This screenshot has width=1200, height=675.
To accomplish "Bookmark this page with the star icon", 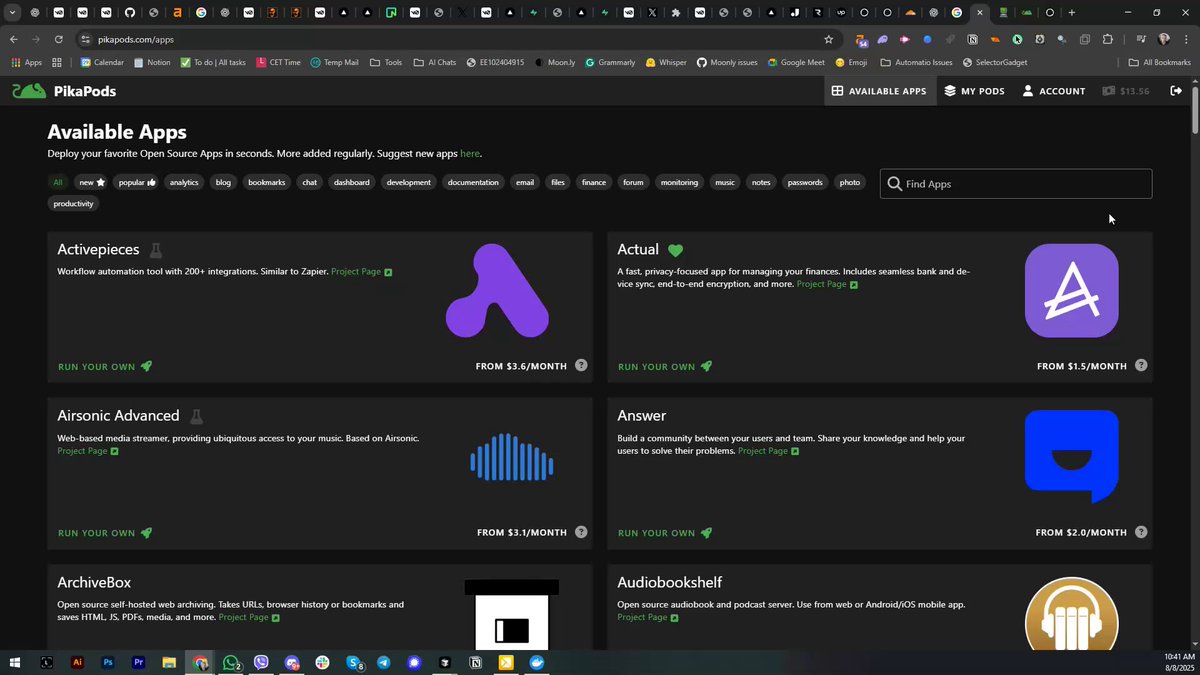I will click(828, 39).
